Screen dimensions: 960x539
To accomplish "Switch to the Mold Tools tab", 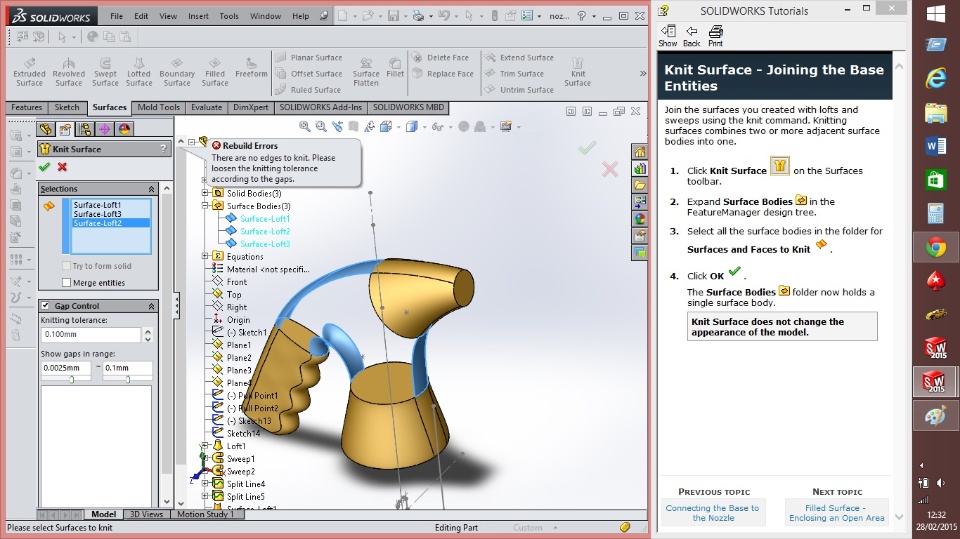I will click(x=159, y=107).
